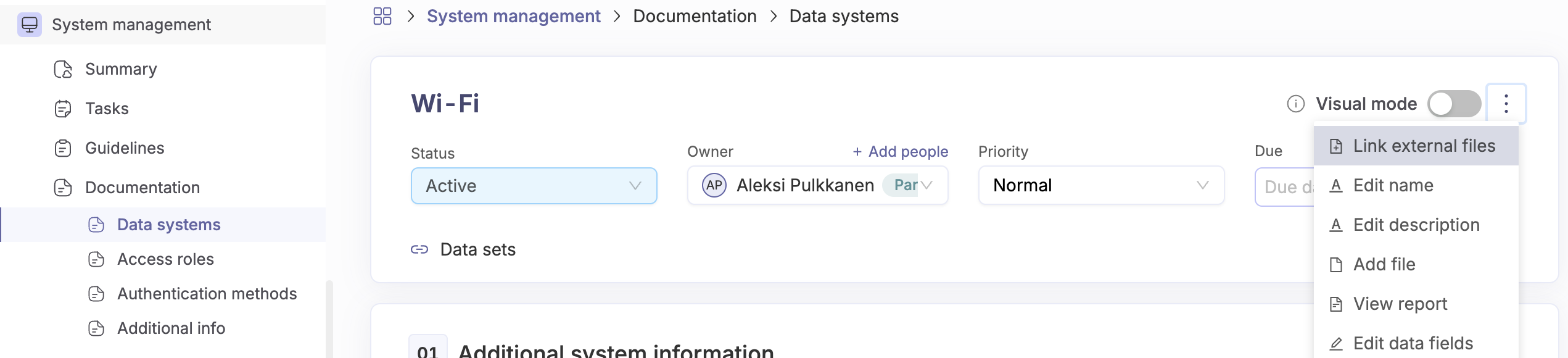Open the Priority dropdown showing Normal
The width and height of the screenshot is (1568, 358).
[x=1102, y=185]
